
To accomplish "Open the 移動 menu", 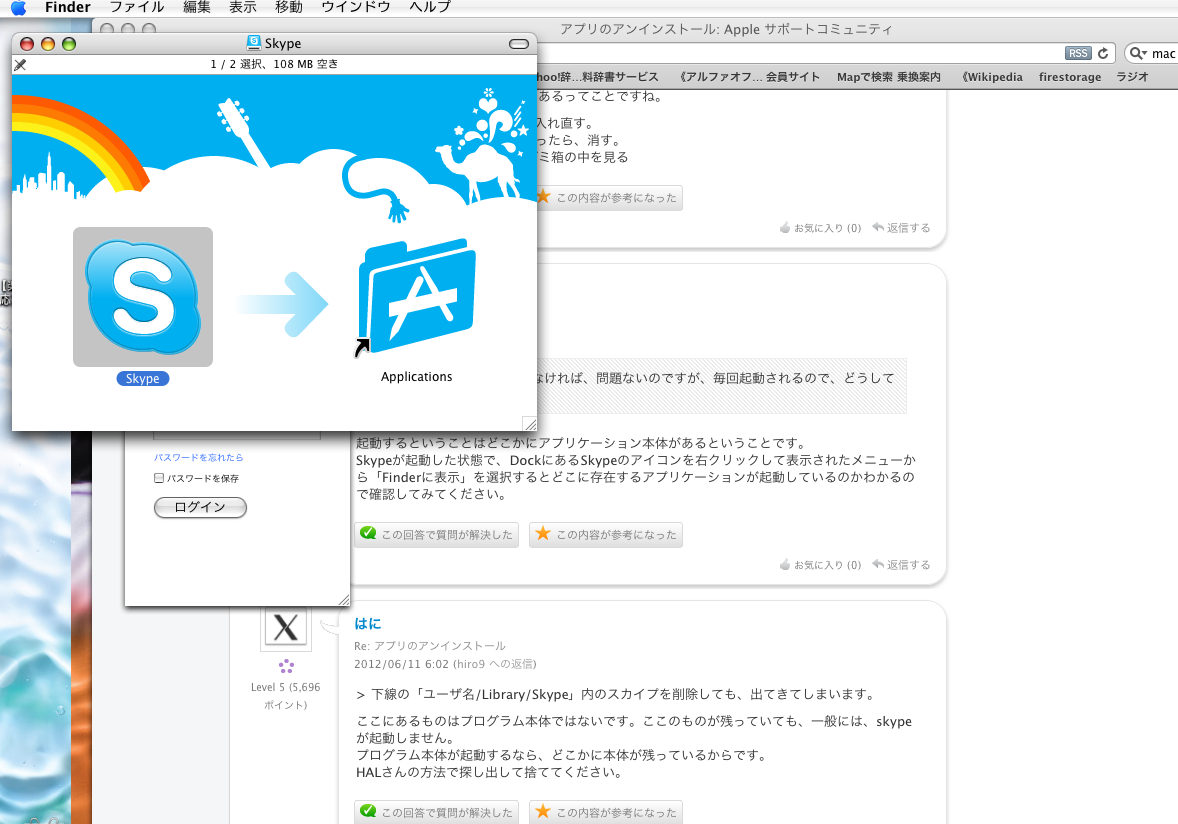I will (288, 8).
